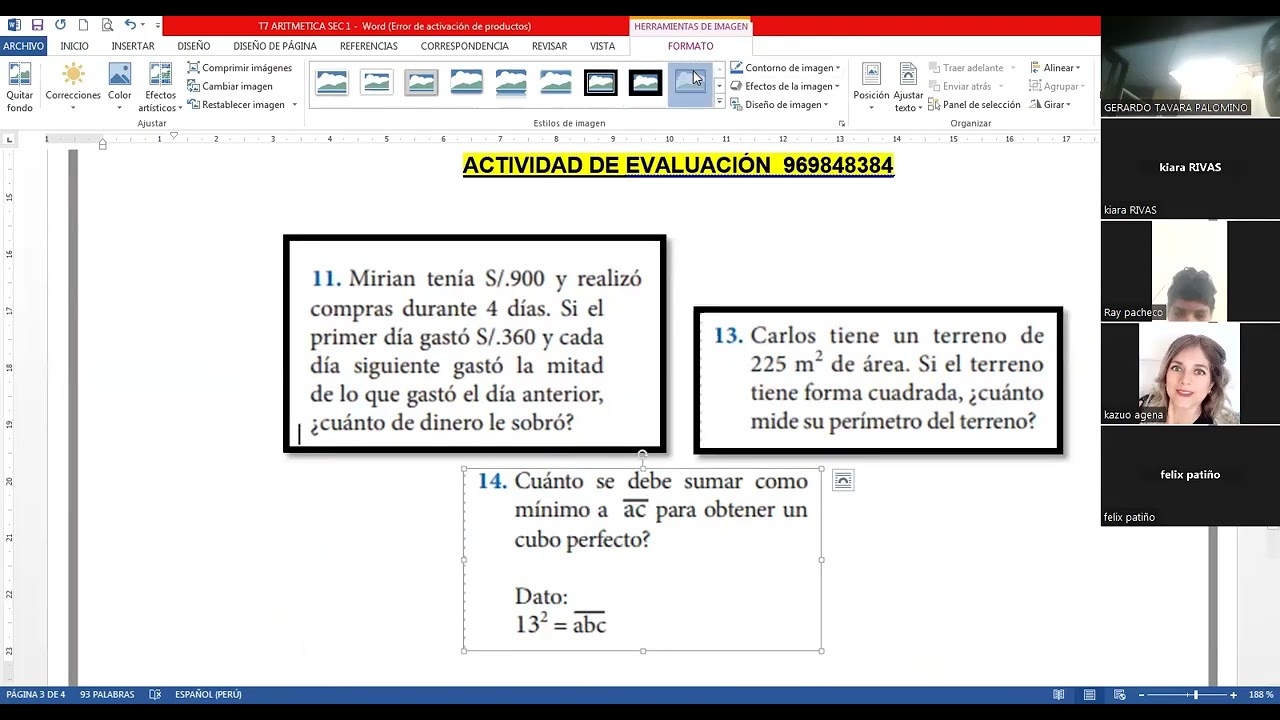Open the Correcciones gallery
1280x720 pixels.
tap(73, 88)
